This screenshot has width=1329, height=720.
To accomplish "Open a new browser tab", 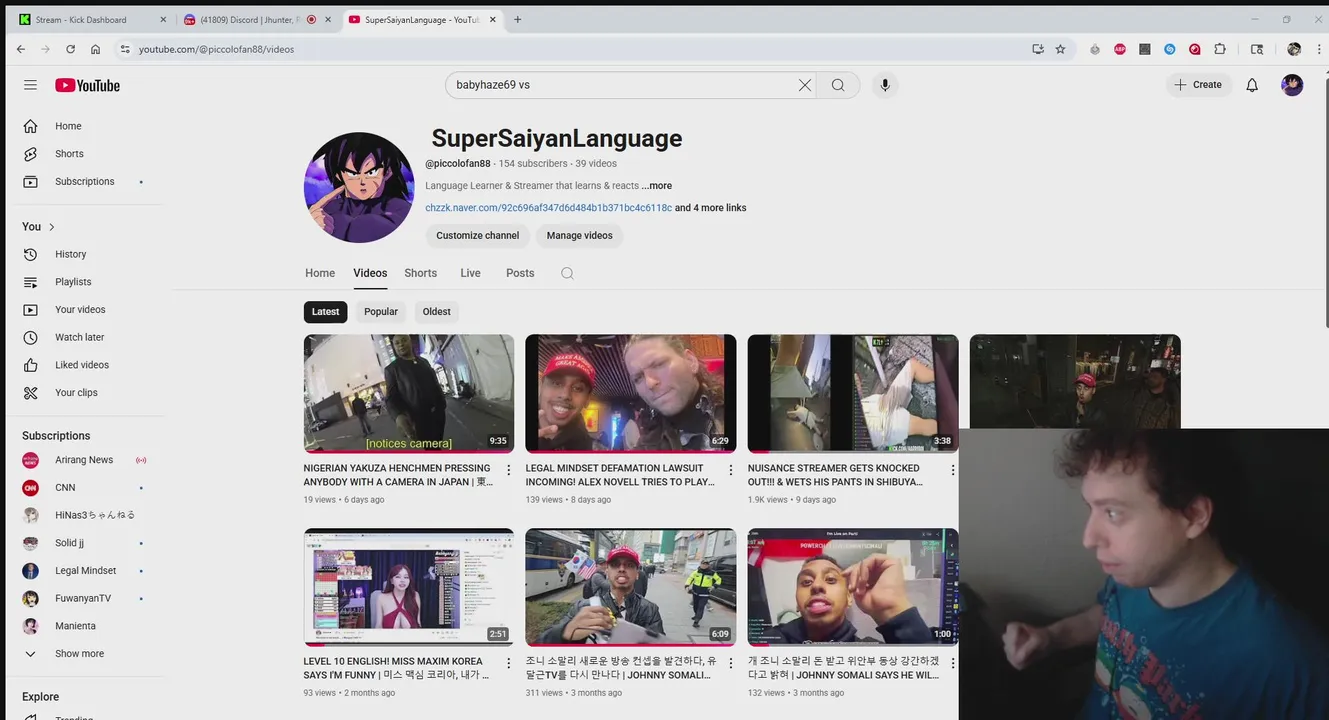I will pos(517,19).
